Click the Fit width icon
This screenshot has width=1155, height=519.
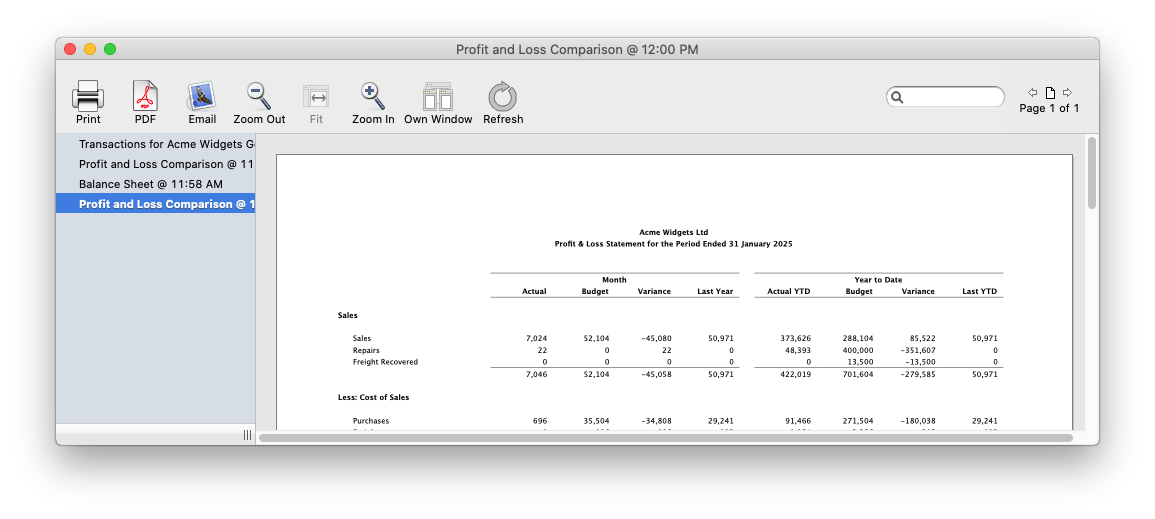pos(316,96)
